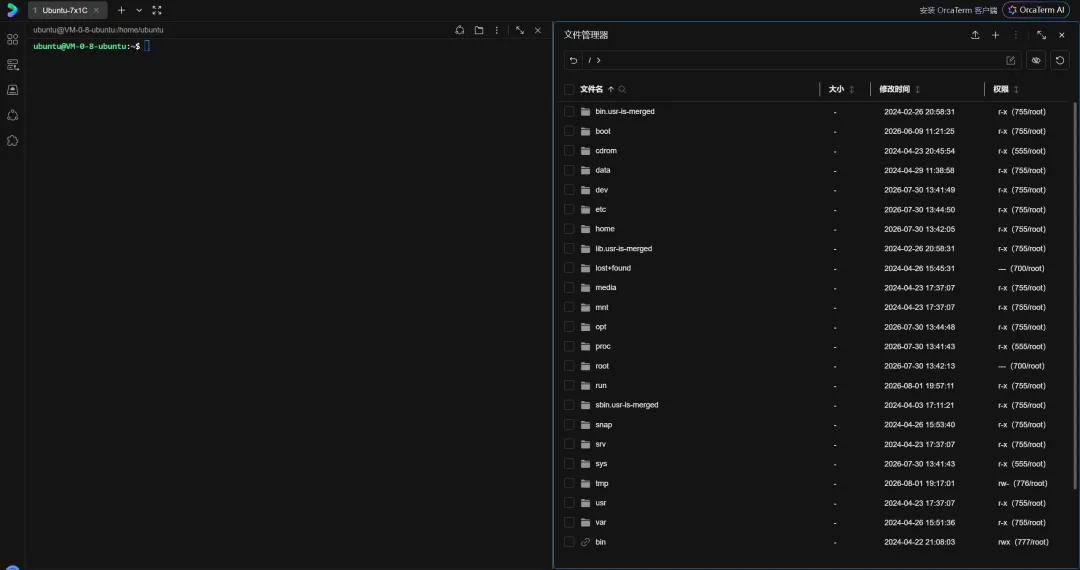Focus the terminal command prompt

[x=147, y=46]
